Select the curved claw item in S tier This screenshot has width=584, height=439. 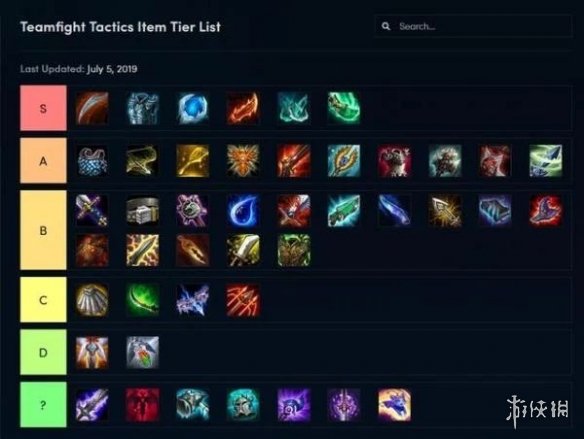point(92,108)
